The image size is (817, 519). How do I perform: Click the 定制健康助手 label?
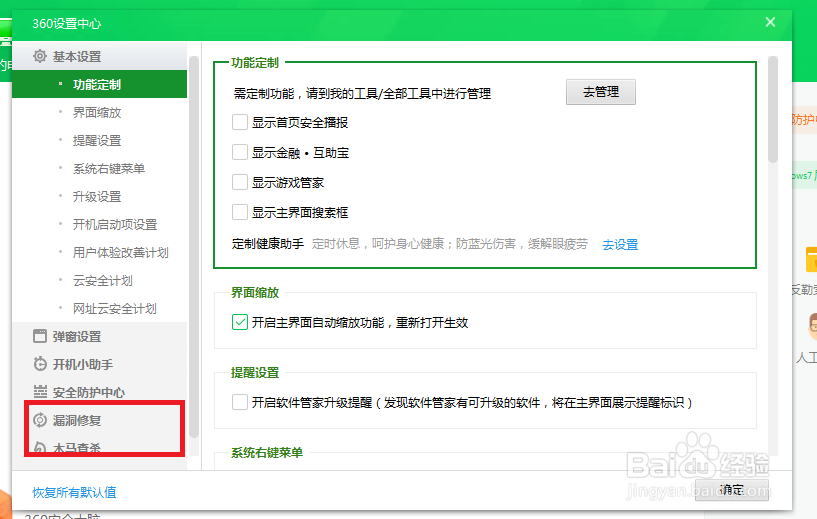point(268,243)
